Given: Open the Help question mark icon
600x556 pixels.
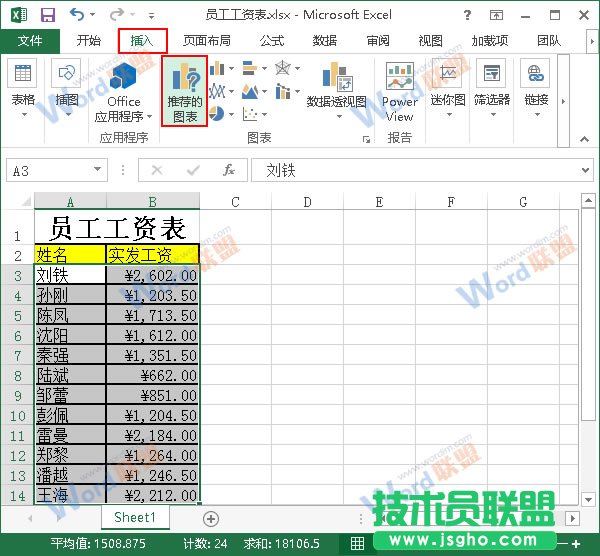Looking at the screenshot, I should (x=467, y=15).
